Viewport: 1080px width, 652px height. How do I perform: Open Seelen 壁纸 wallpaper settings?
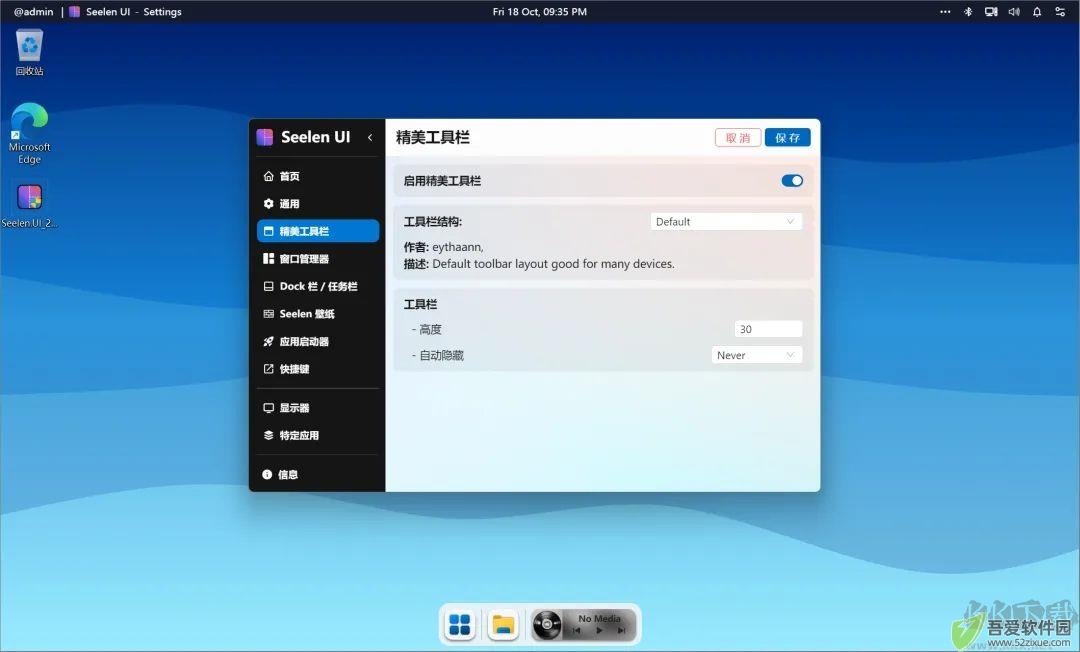(x=318, y=314)
